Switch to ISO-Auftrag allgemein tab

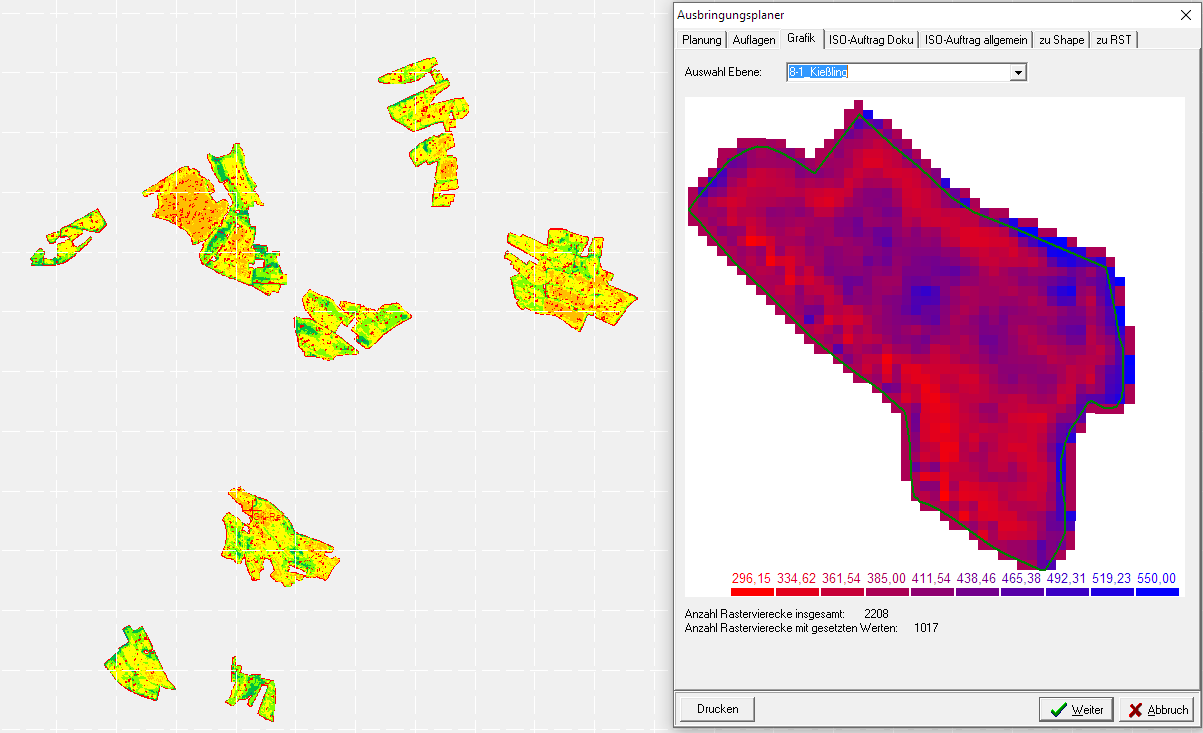(975, 40)
